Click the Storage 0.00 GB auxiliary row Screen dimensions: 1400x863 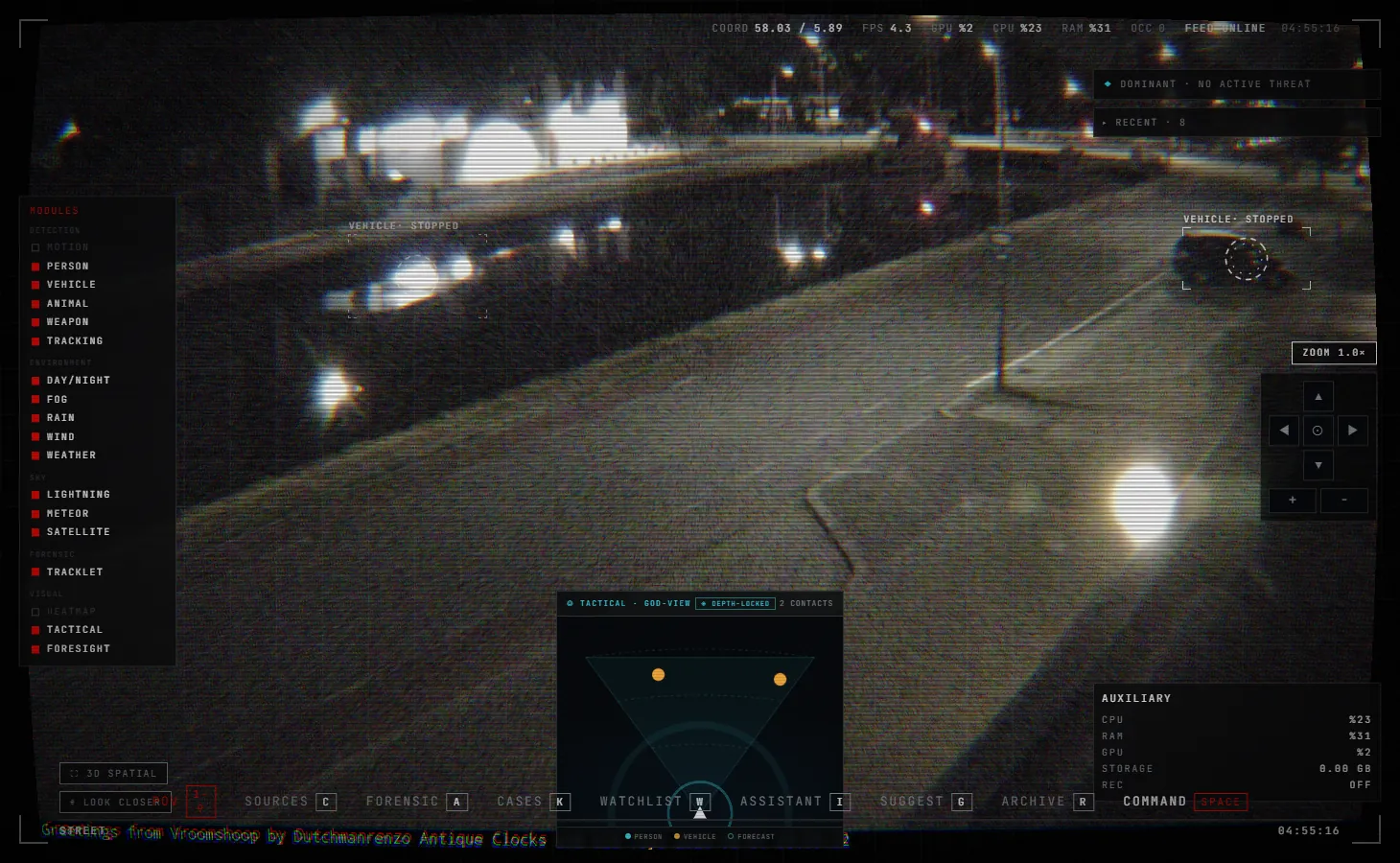click(1236, 769)
